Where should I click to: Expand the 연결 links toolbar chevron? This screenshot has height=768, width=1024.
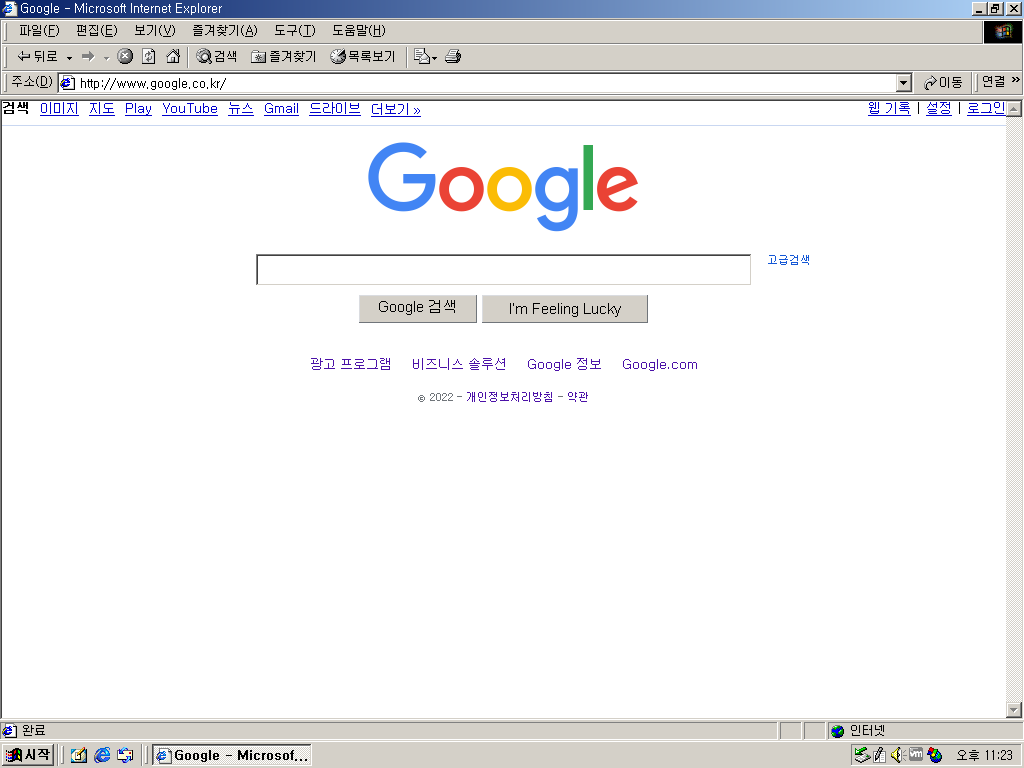pos(1016,80)
